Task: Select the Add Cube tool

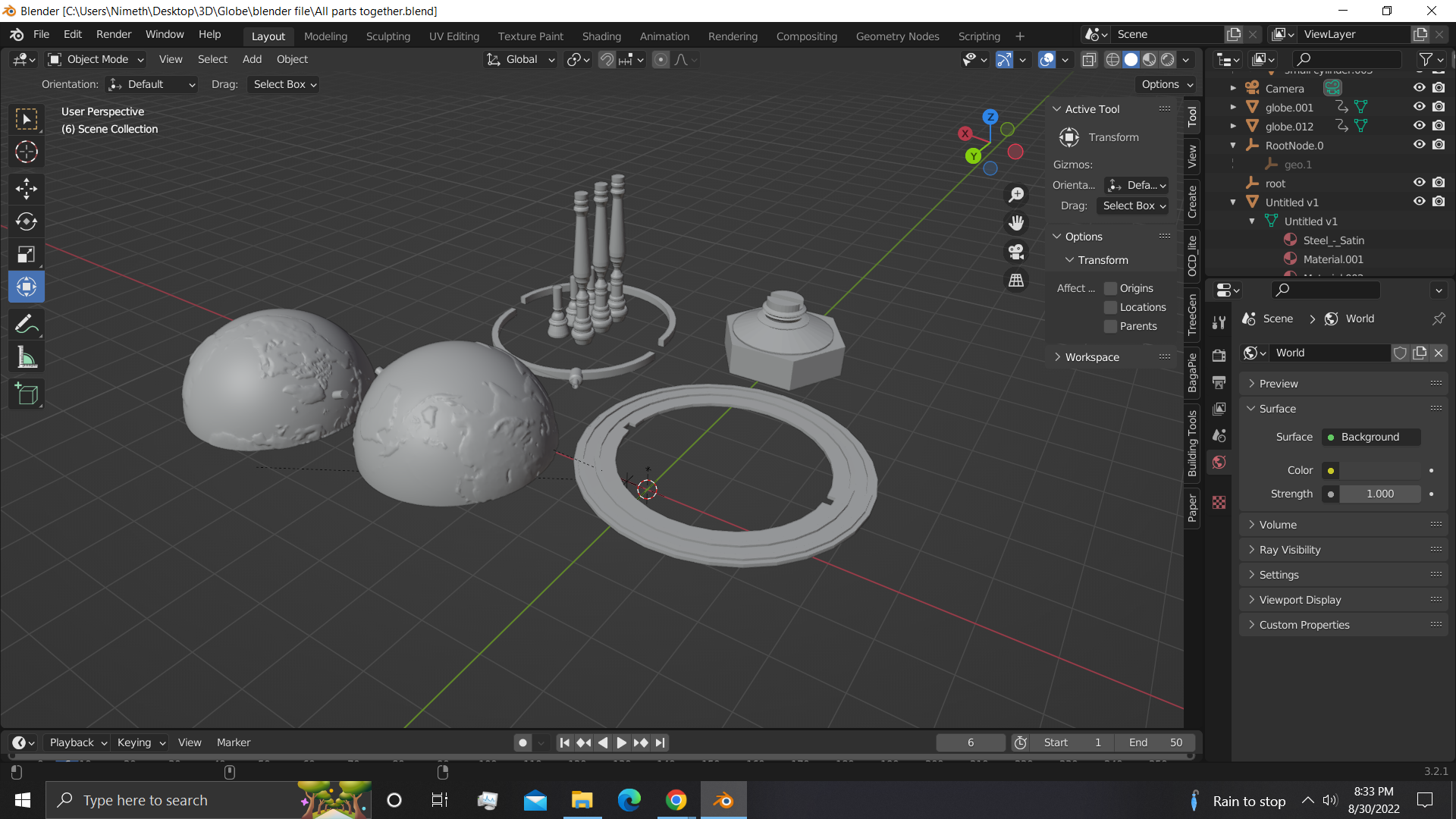Action: coord(26,394)
